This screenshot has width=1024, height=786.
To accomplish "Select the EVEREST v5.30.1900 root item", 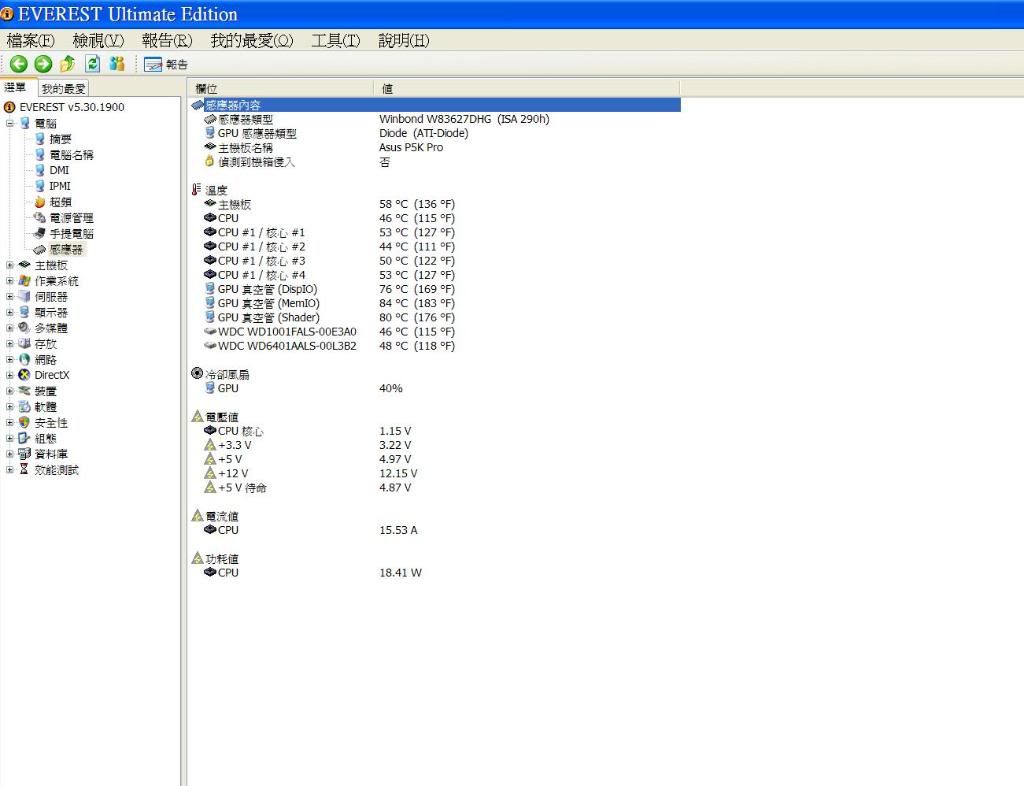I will pyautogui.click(x=71, y=107).
